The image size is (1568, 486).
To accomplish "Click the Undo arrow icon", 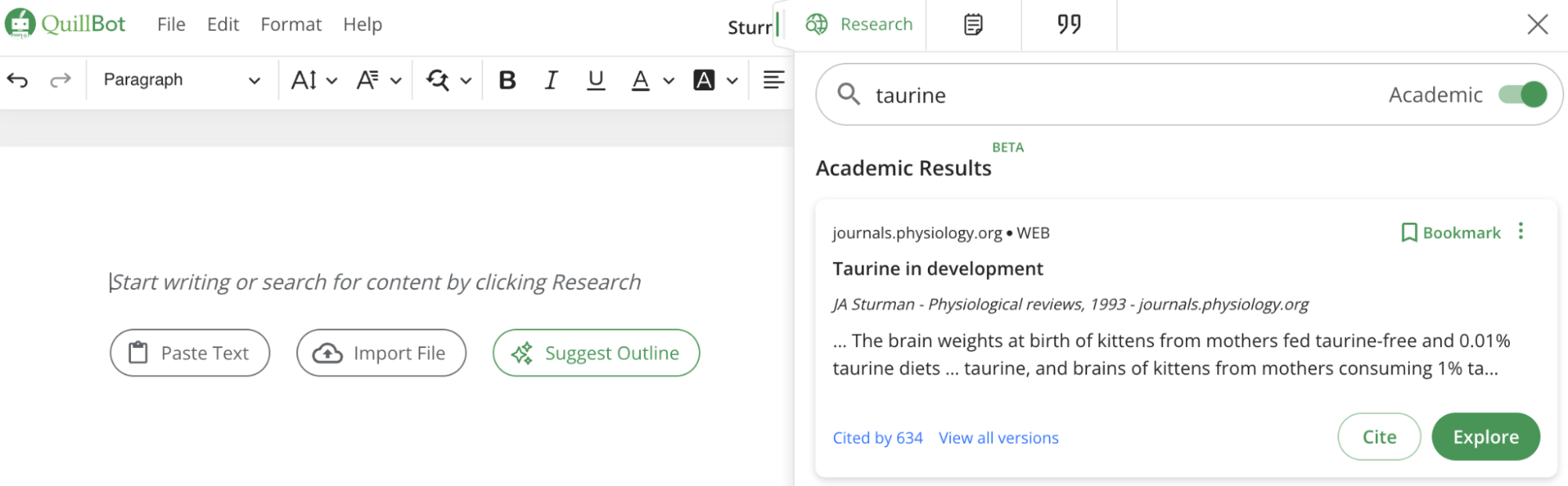I will (x=17, y=80).
